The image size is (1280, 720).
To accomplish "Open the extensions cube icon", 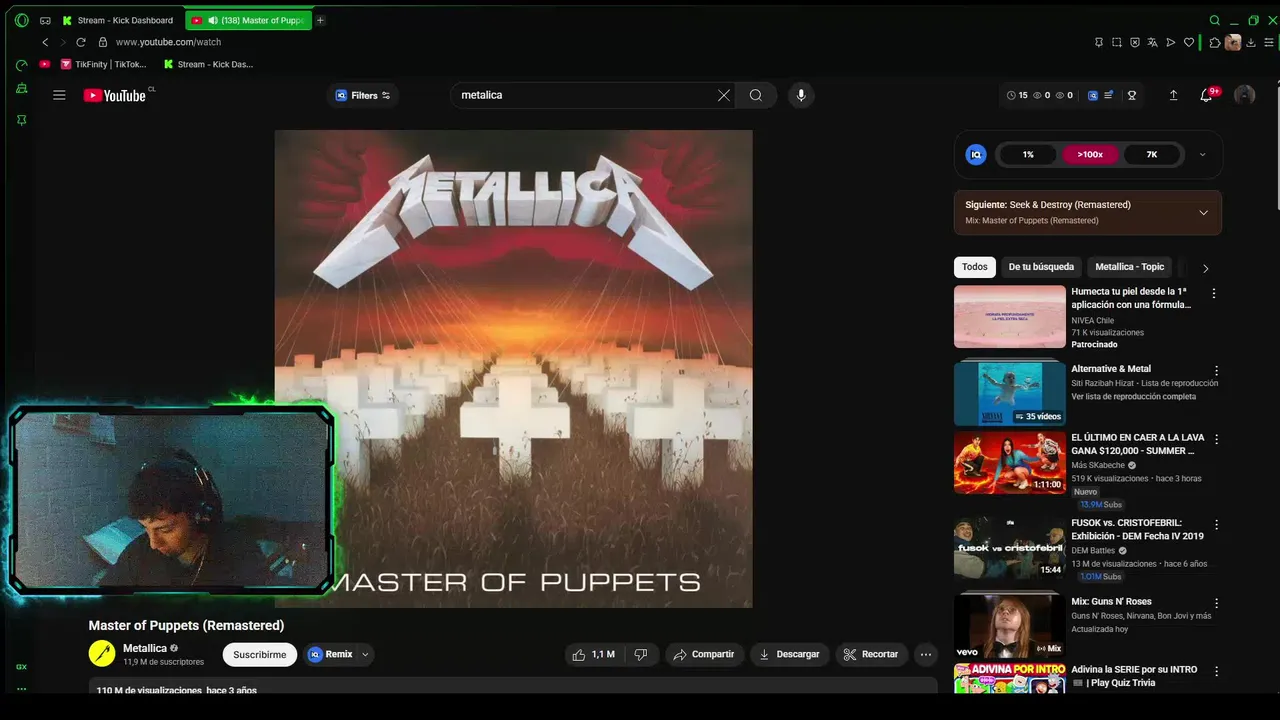I will point(1215,42).
